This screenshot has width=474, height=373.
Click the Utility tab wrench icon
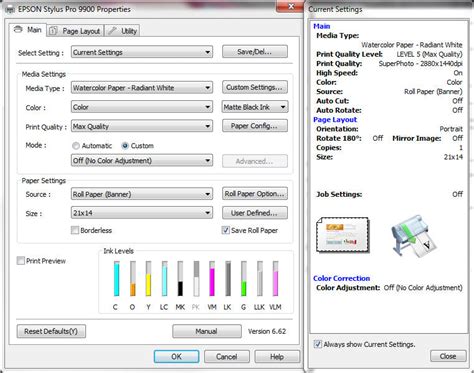tap(113, 31)
